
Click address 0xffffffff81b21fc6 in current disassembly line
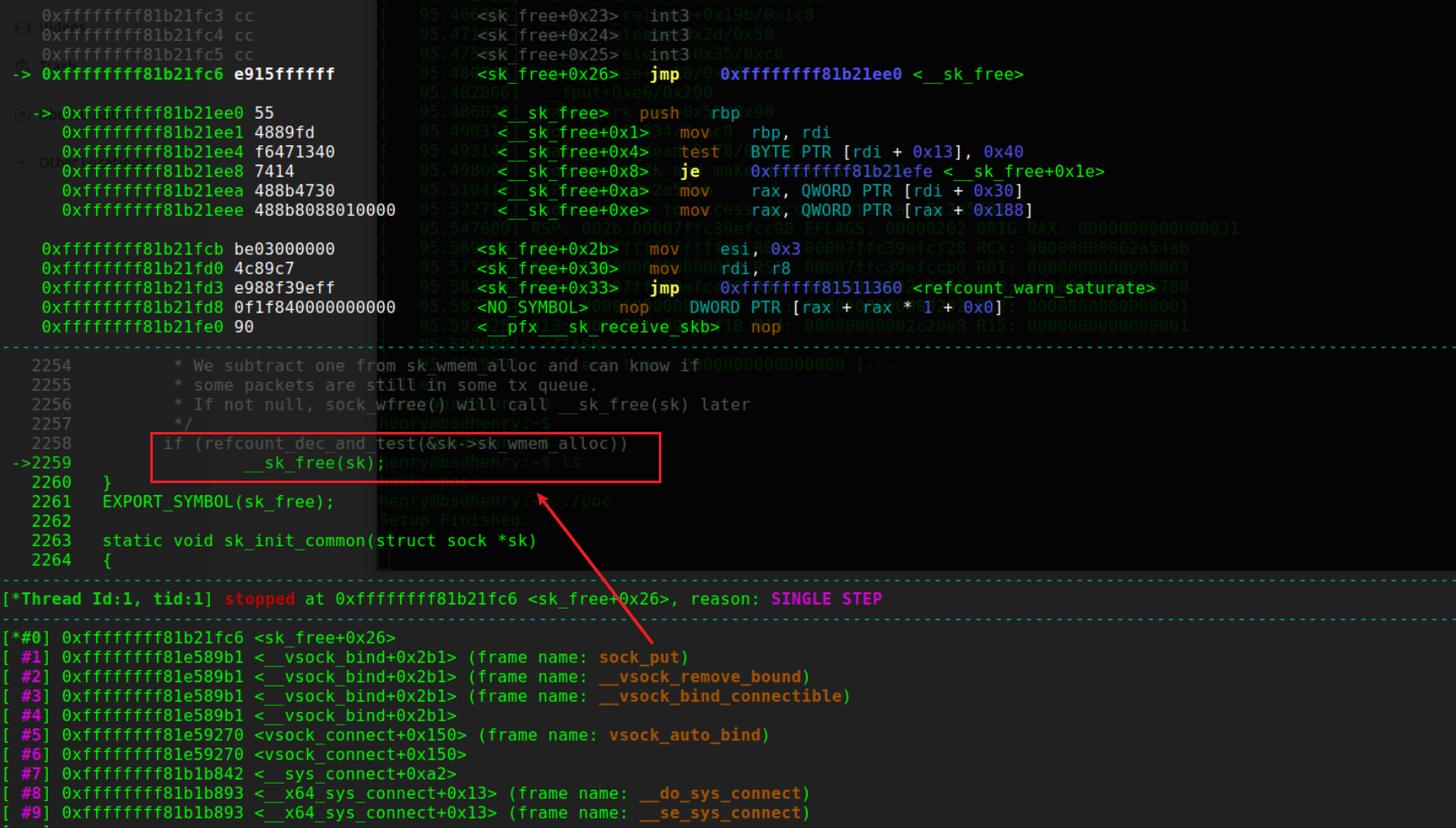coord(131,74)
